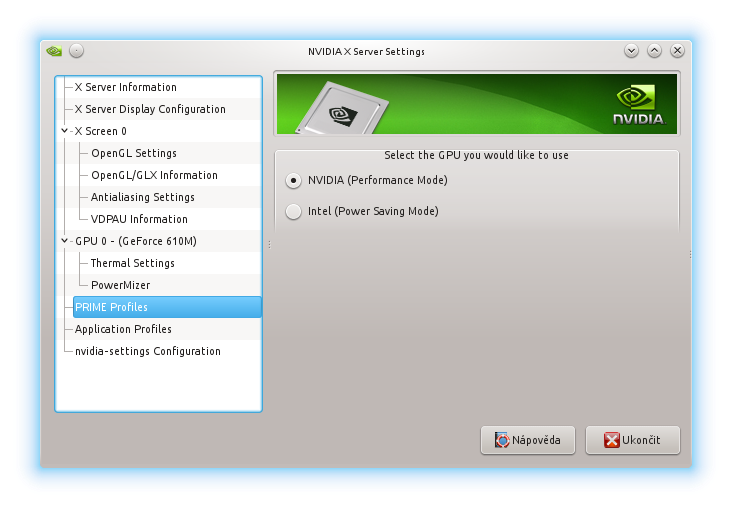Click the NVIDIA window menu icon in title bar
Screen dimensions: 732x508
(x=54, y=51)
